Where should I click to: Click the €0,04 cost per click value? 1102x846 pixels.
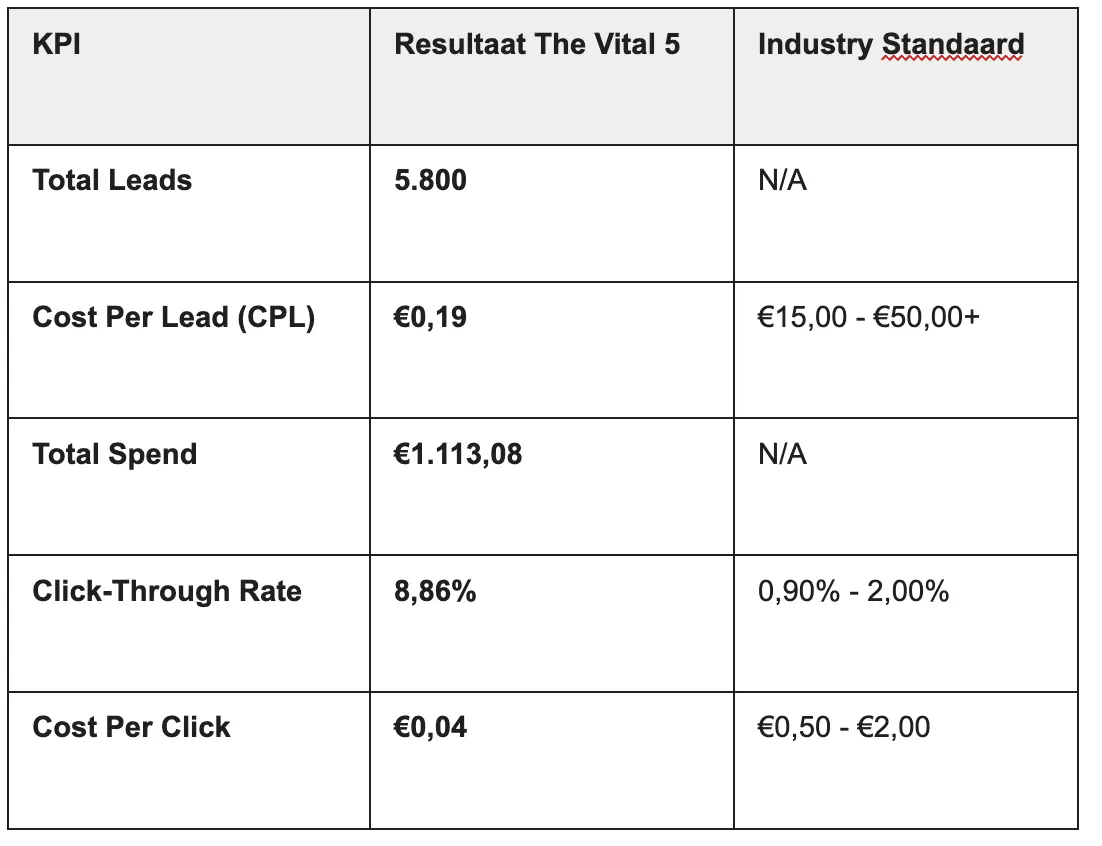430,727
